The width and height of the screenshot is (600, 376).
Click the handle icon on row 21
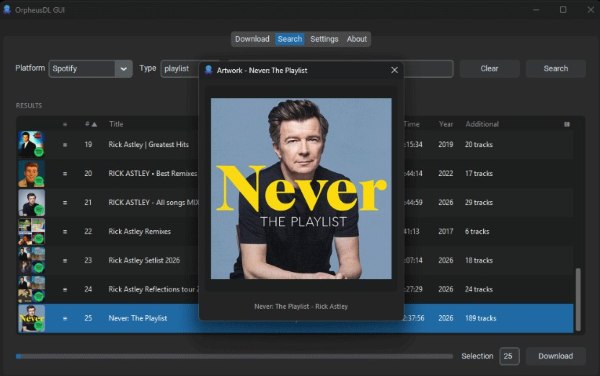(x=65, y=203)
